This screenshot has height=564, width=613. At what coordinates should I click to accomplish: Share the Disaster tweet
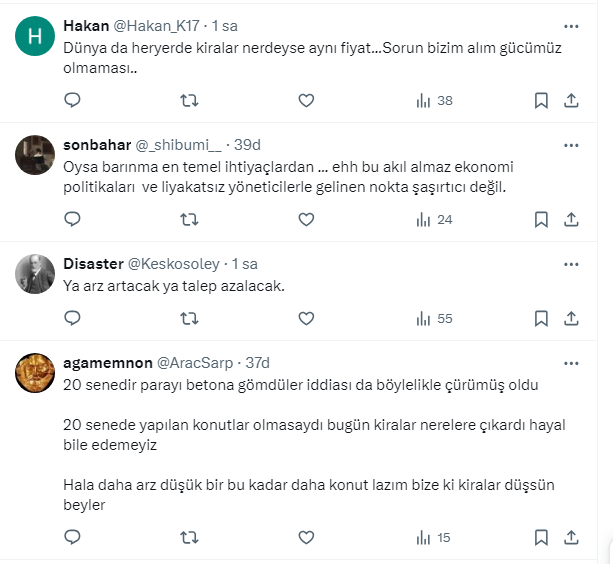pyautogui.click(x=571, y=318)
